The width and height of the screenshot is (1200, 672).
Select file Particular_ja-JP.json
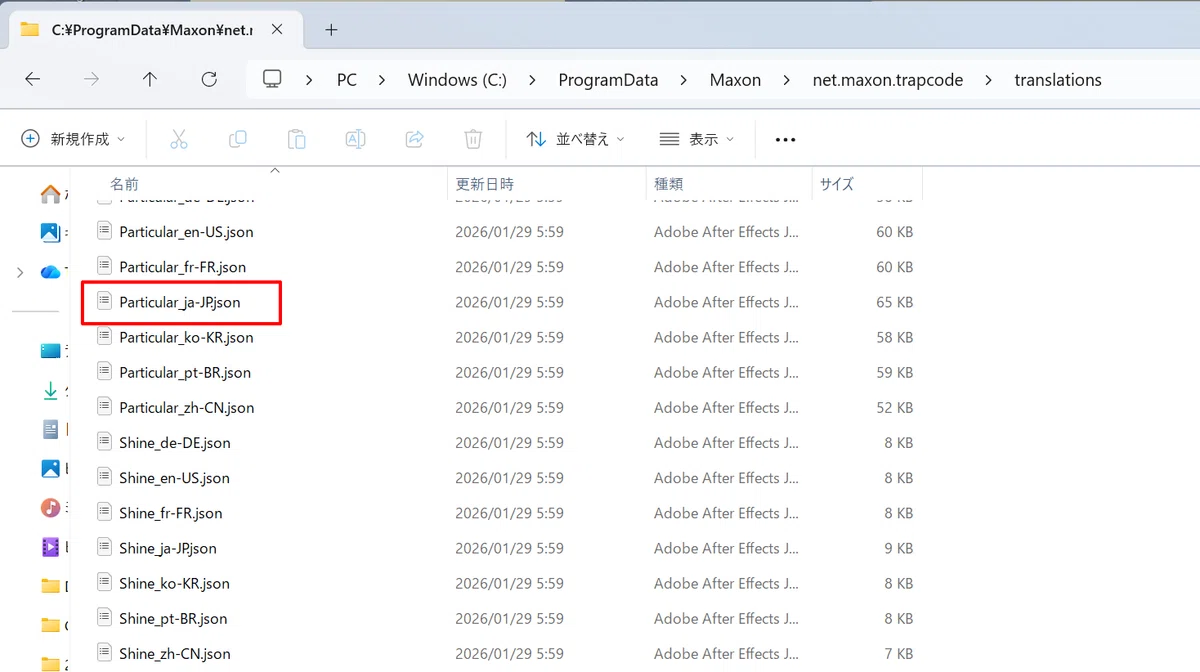179,302
